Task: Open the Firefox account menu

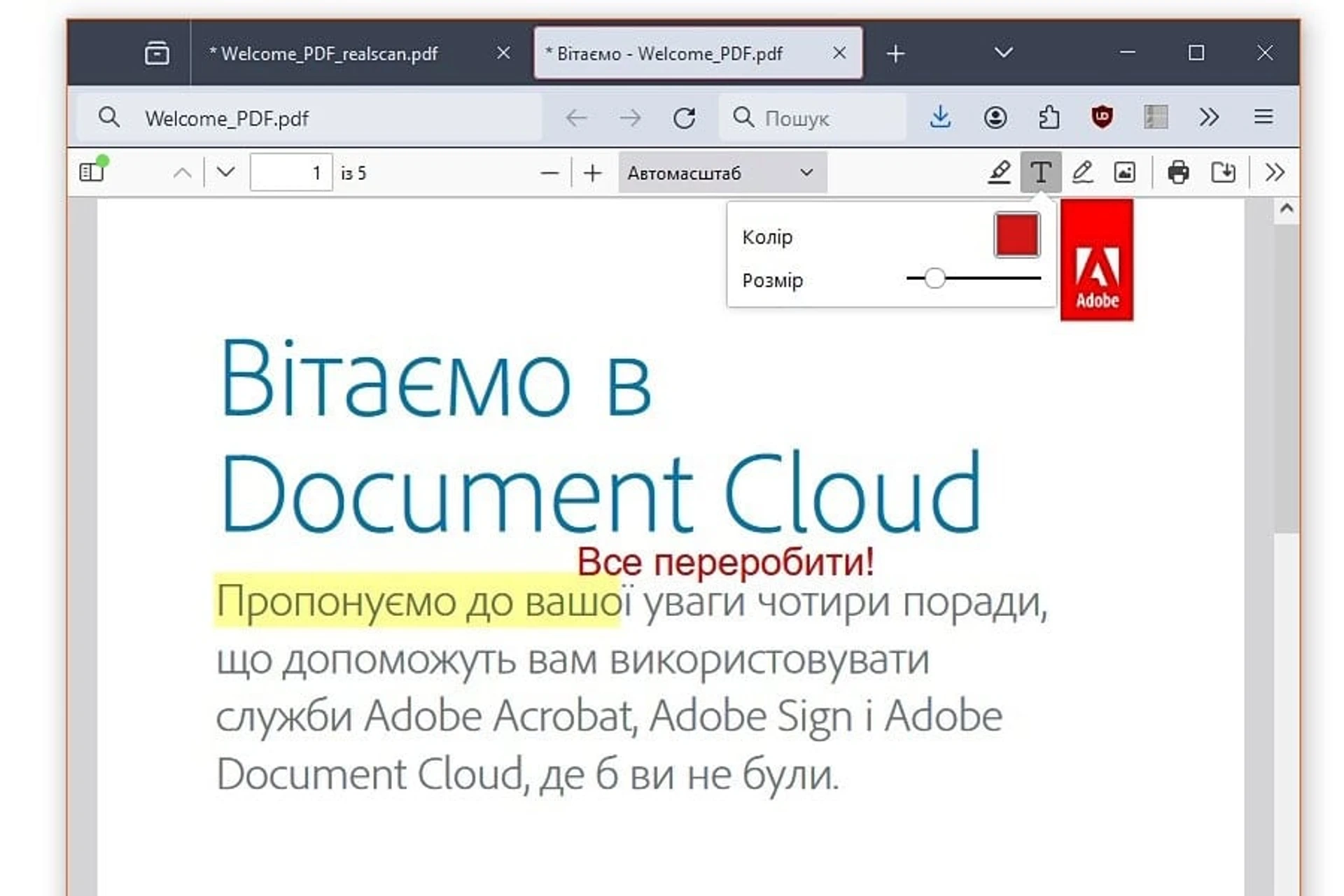Action: pos(995,117)
